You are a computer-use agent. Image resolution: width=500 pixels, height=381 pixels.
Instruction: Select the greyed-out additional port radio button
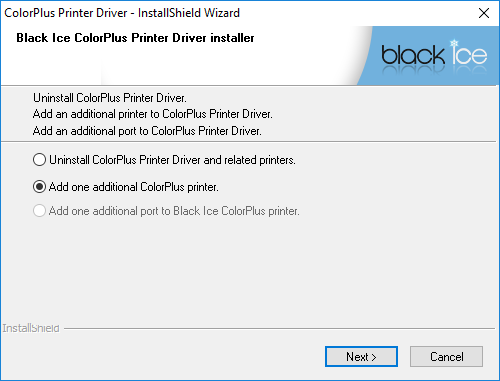pyautogui.click(x=39, y=211)
